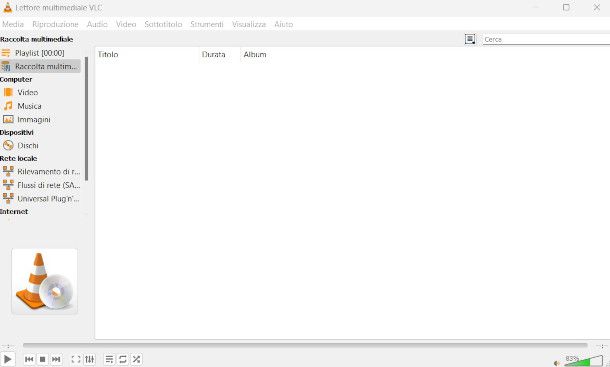This screenshot has width=610, height=367.
Task: Open the Audio menu
Action: [x=97, y=24]
